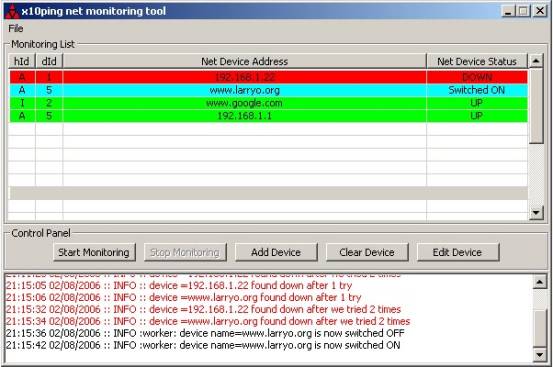Click dId value 1 in red row
This screenshot has width=553, height=367.
click(x=49, y=77)
